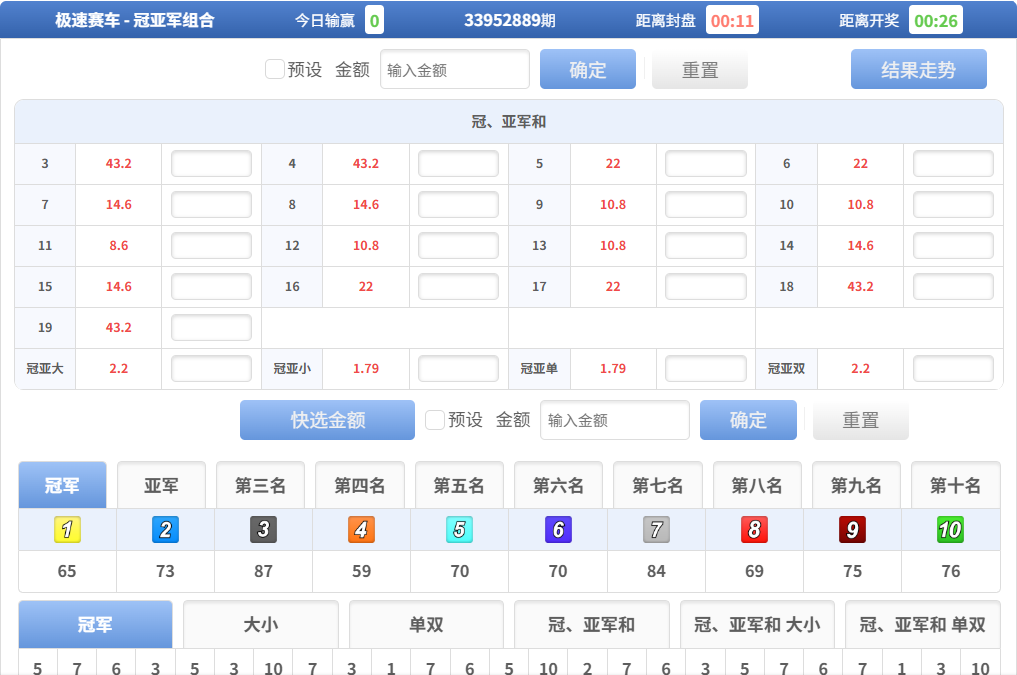Click the yellow number 1 car icon
This screenshot has width=1017, height=675.
[67, 530]
